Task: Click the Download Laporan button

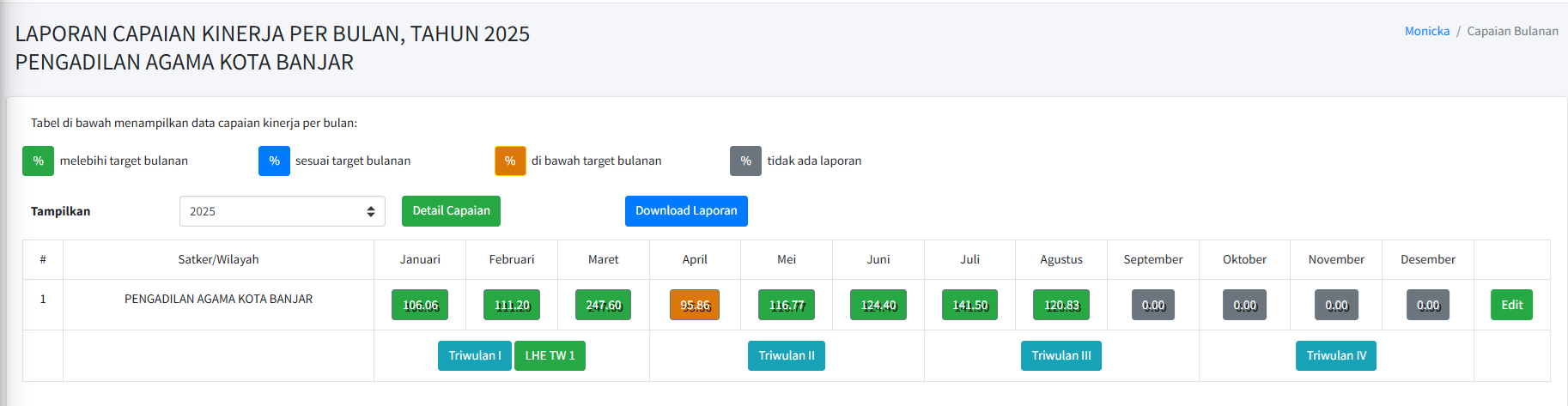Action: pos(686,211)
